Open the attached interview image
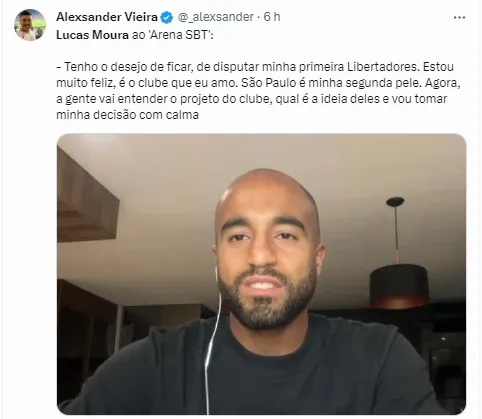Image resolution: width=482 pixels, height=419 pixels. (x=261, y=274)
